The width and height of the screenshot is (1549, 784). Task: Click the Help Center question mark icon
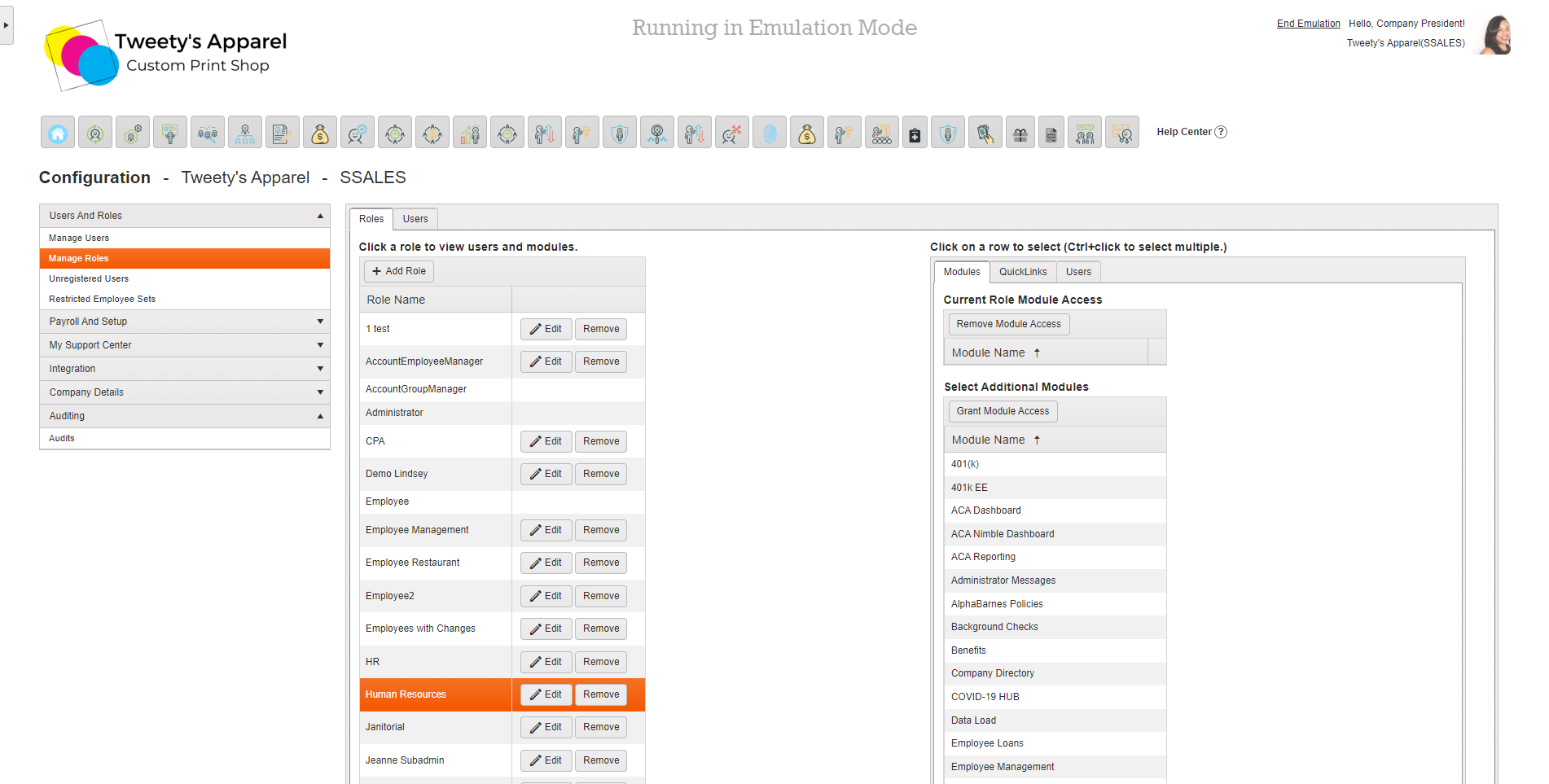1221,132
